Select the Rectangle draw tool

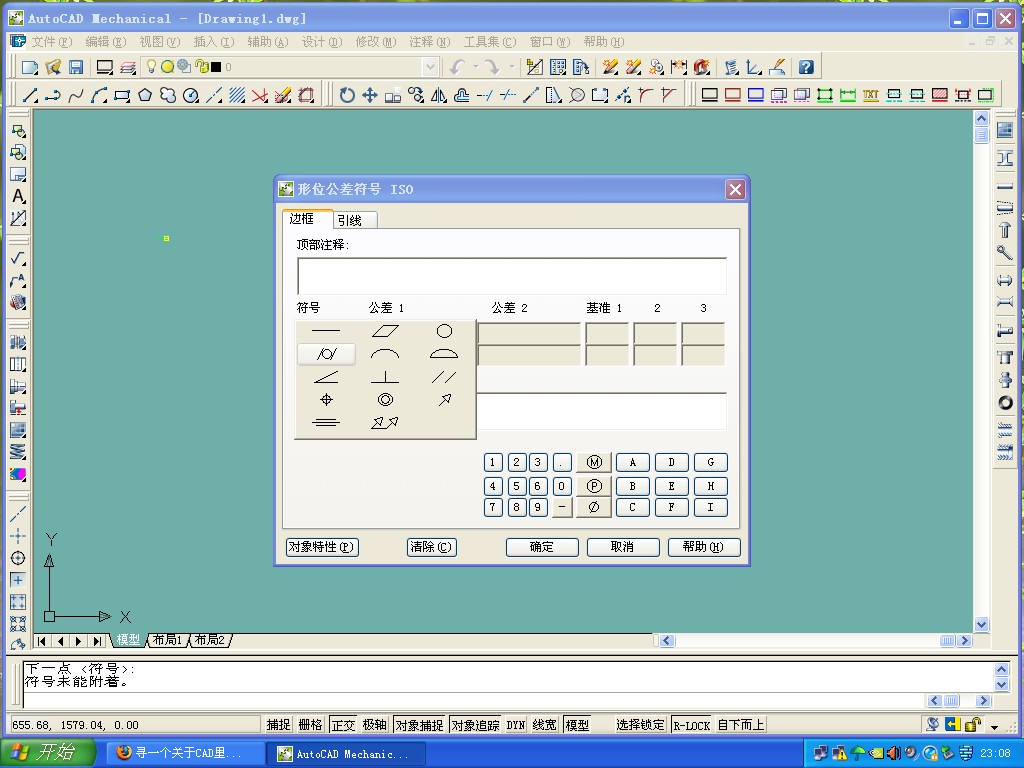[121, 95]
